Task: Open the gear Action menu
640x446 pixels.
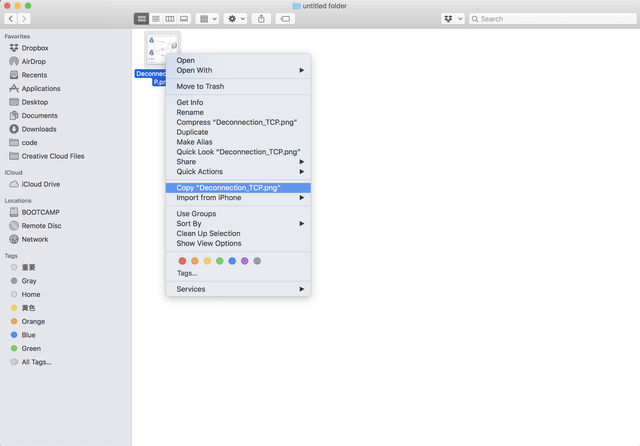Action: coord(236,19)
